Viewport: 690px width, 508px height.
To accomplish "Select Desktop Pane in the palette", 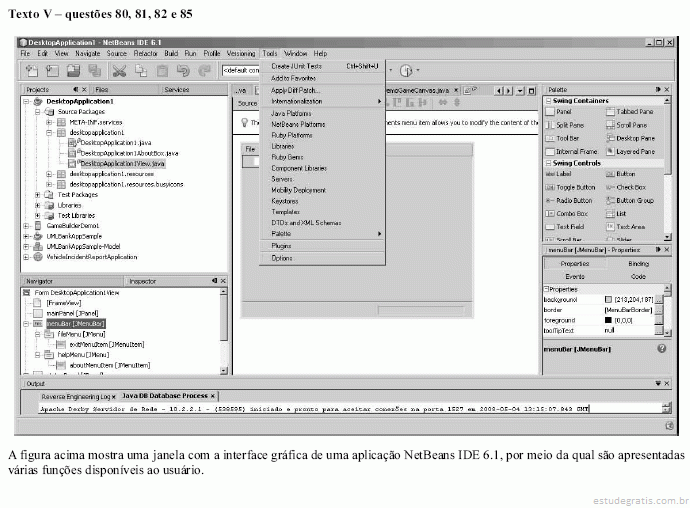I will (x=631, y=138).
